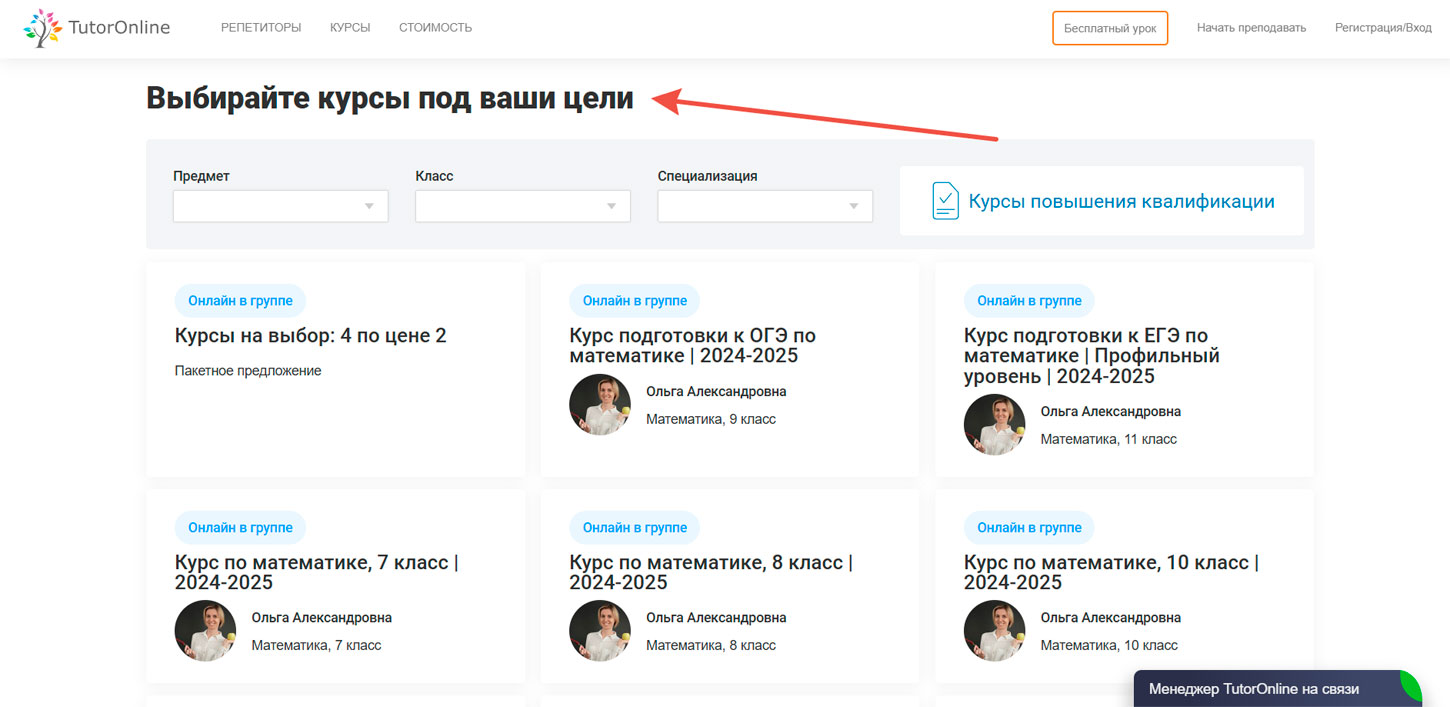Open the ОГЭ по математике course title
This screenshot has width=1450, height=707.
click(693, 345)
